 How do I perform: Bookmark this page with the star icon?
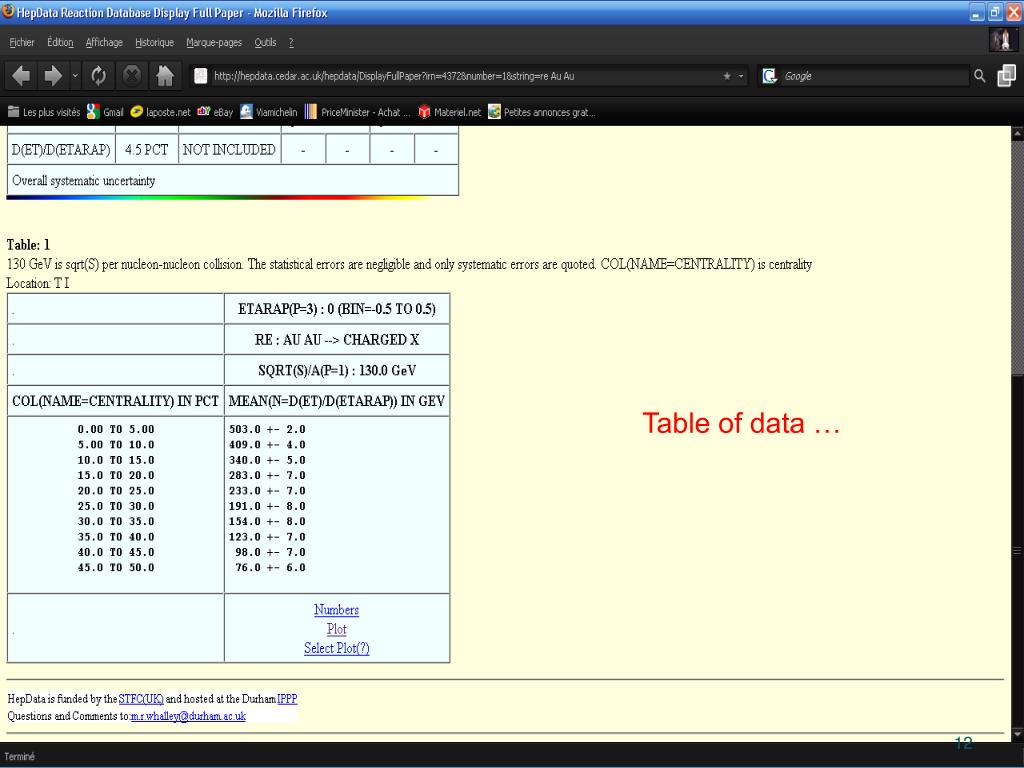click(726, 76)
